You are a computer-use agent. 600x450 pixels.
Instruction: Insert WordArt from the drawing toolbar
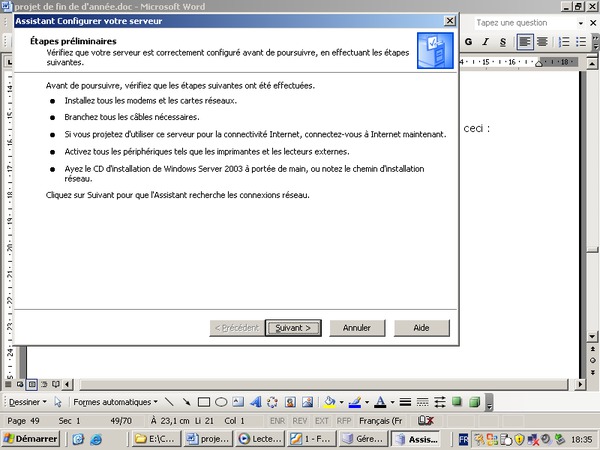tap(256, 402)
